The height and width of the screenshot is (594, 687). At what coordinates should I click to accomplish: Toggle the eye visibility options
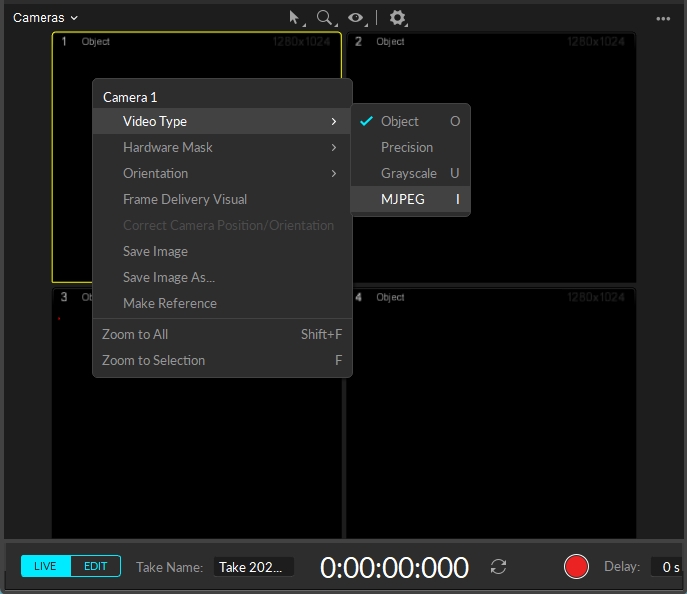pos(355,18)
